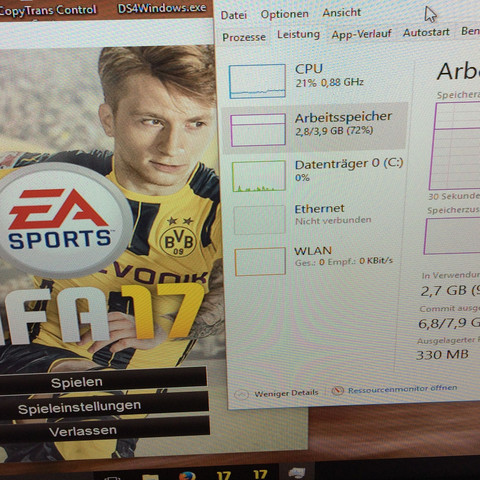This screenshot has width=480, height=480.
Task: Click the 330 MB paged pool value
Action: [x=442, y=355]
